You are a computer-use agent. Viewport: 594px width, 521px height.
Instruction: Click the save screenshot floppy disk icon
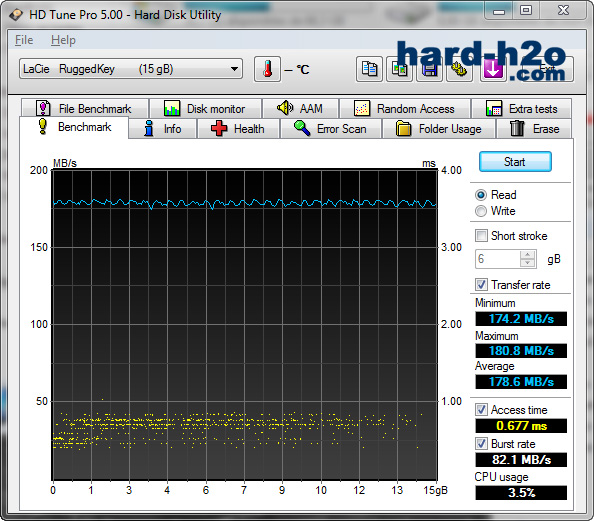point(429,69)
